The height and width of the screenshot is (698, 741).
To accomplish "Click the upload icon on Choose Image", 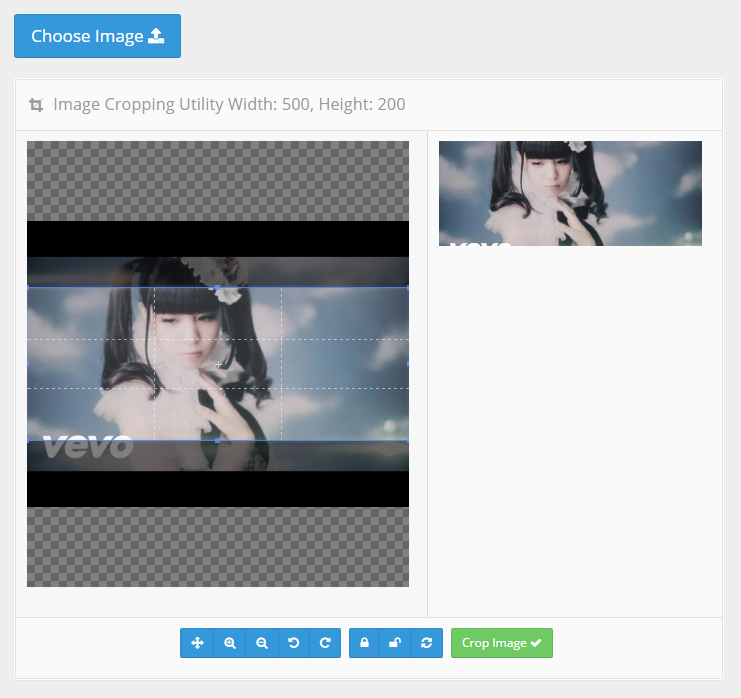I will pyautogui.click(x=156, y=36).
